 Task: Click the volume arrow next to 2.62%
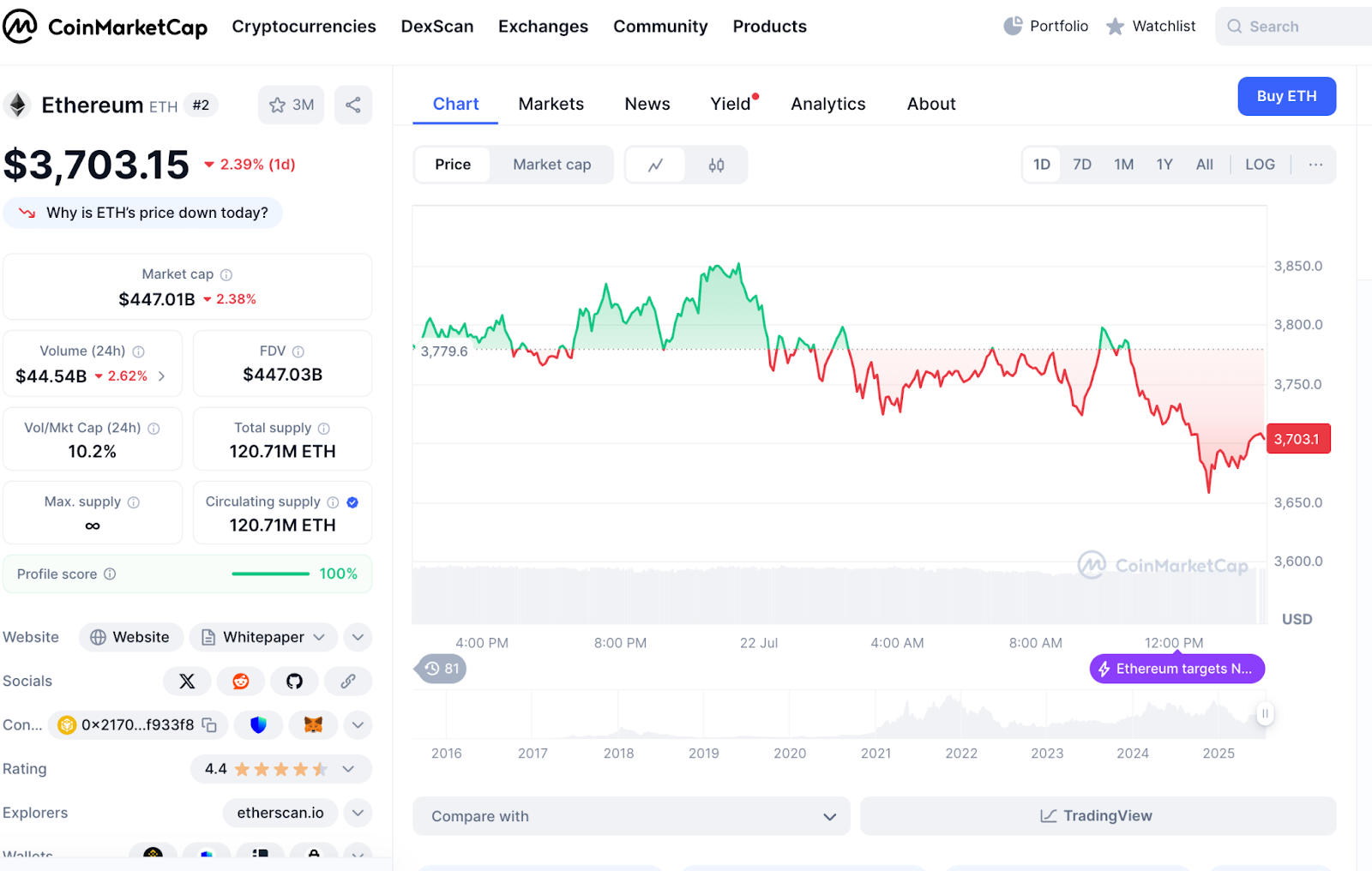pos(161,376)
